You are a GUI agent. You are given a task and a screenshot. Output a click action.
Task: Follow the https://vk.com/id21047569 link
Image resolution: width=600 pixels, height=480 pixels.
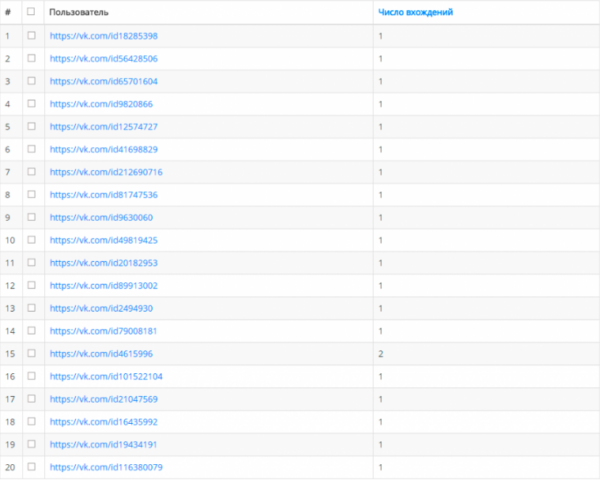(104, 399)
